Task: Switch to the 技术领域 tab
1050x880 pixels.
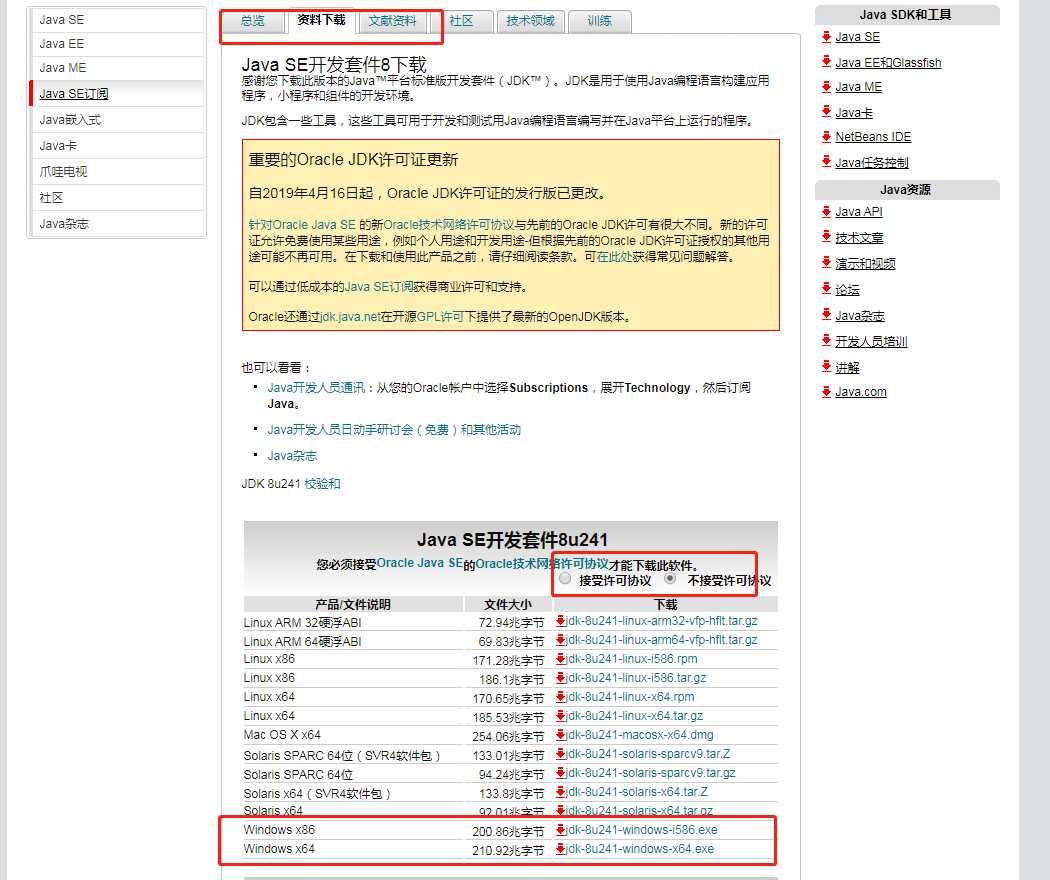Action: 530,21
